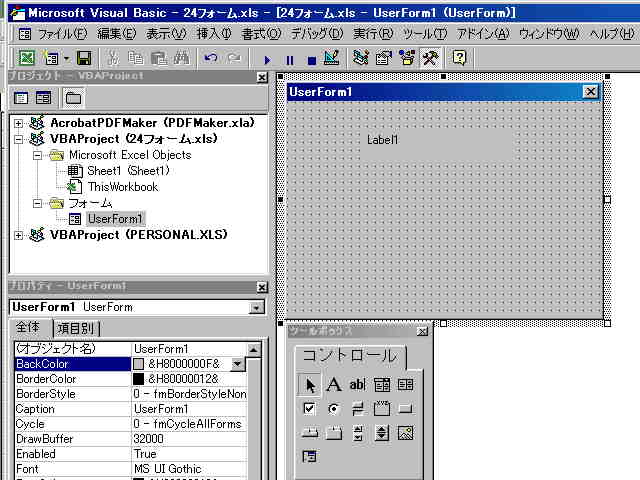Screen dimensions: 640x480
Task: Click the BackColor gray color swatch
Action: (138, 364)
